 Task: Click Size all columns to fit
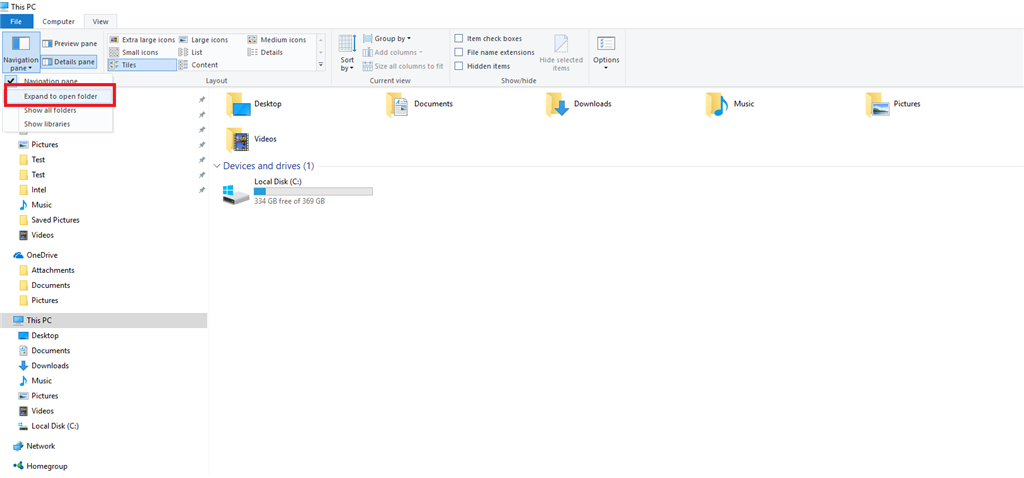click(403, 66)
